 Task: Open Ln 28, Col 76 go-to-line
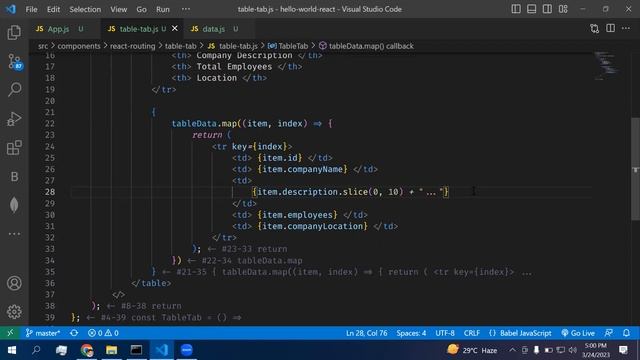(x=367, y=333)
